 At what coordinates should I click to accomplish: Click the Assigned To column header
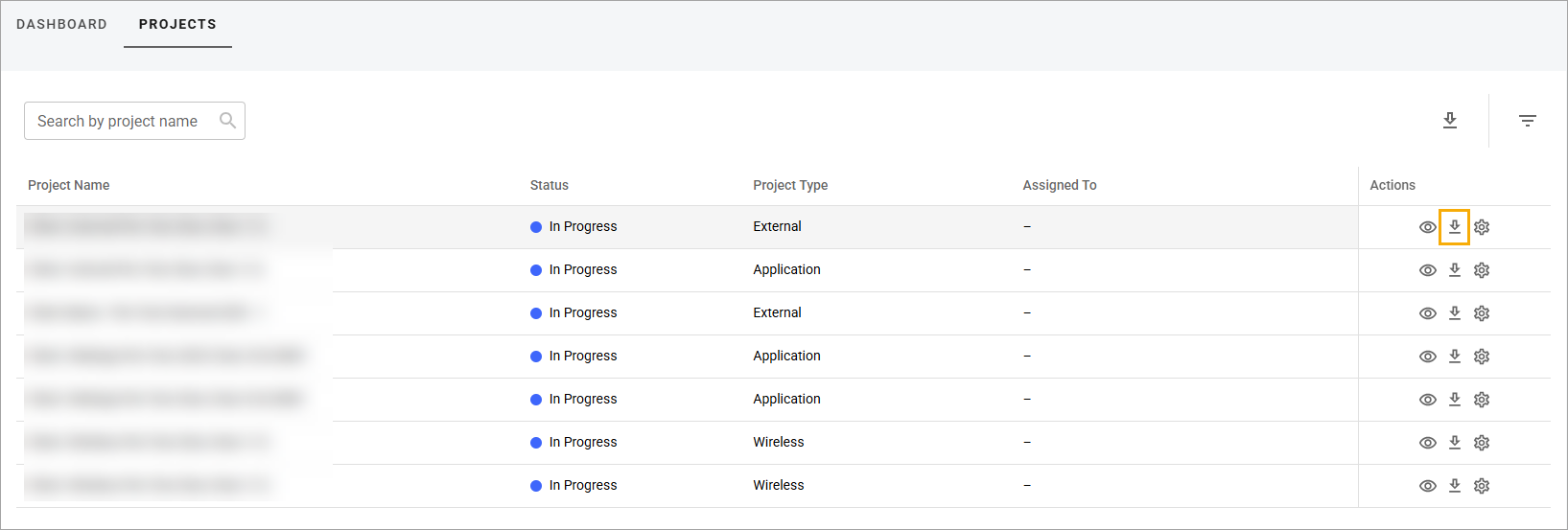pos(1060,185)
